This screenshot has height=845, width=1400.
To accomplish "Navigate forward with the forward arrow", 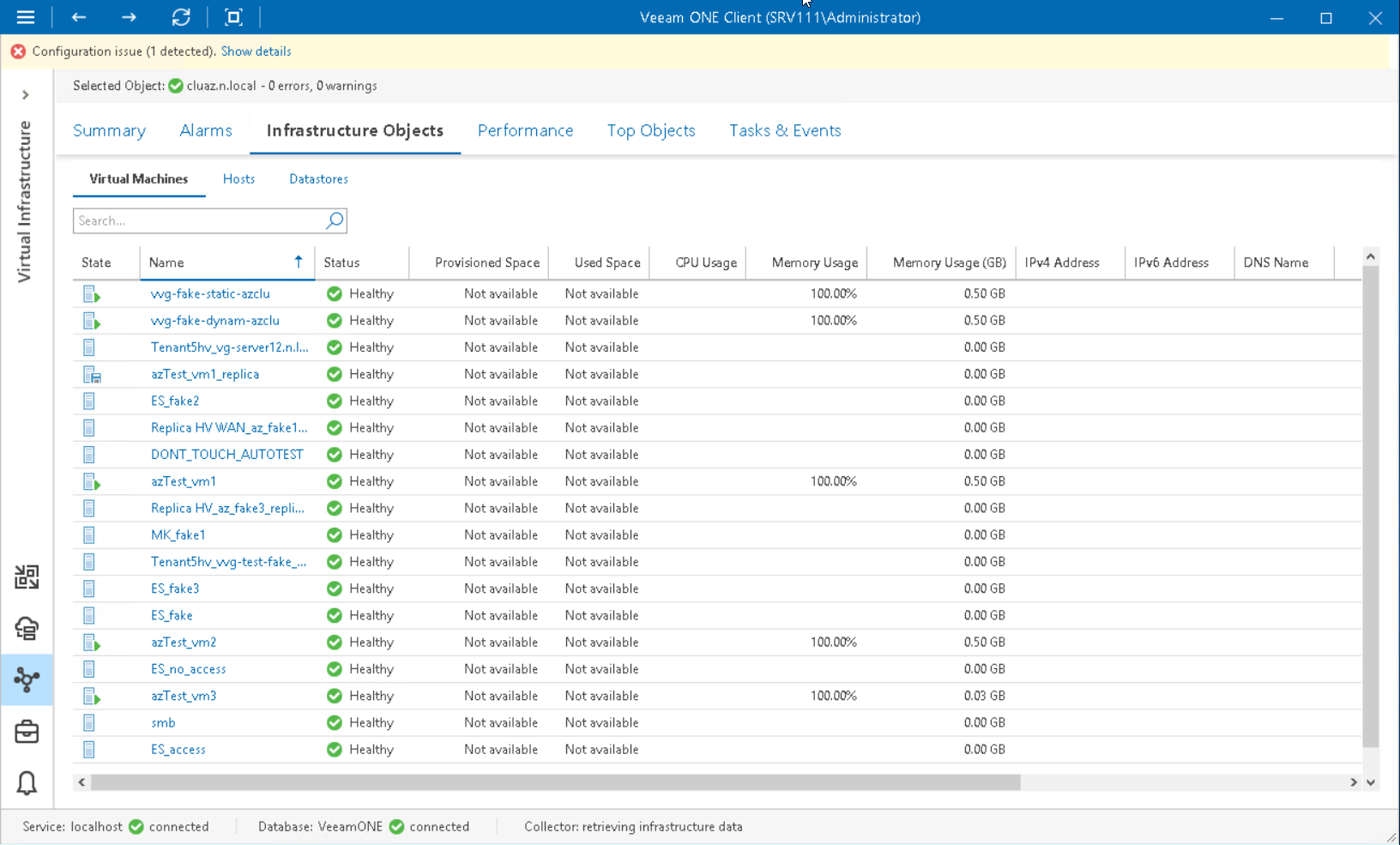I will [129, 17].
